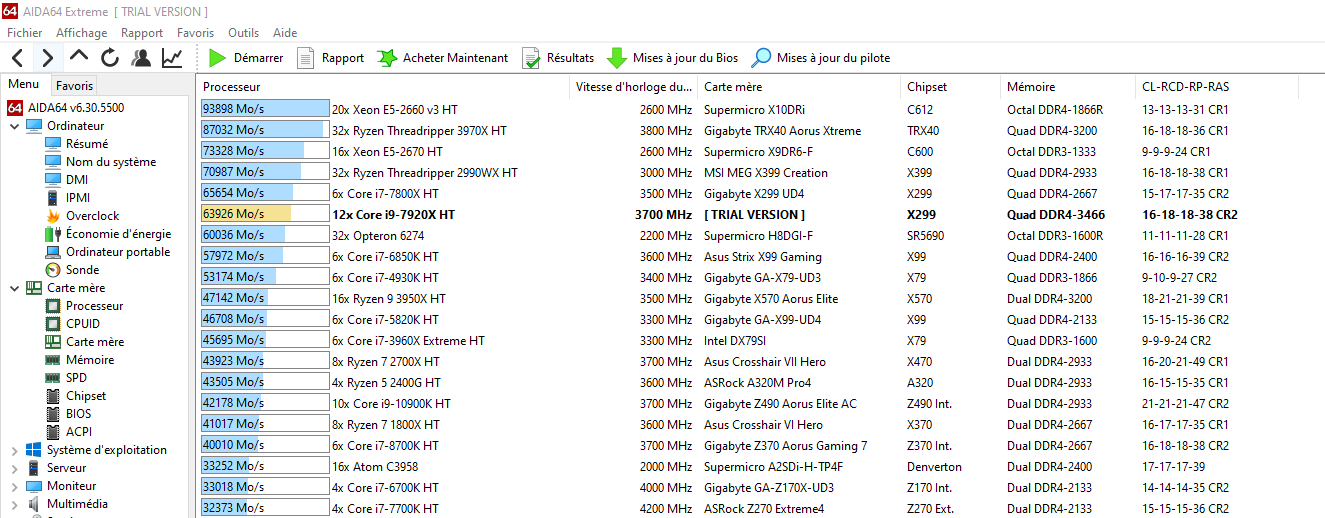Screen dimensions: 1325x518
Task: Open Économie d'énergie item
Action: pos(118,234)
